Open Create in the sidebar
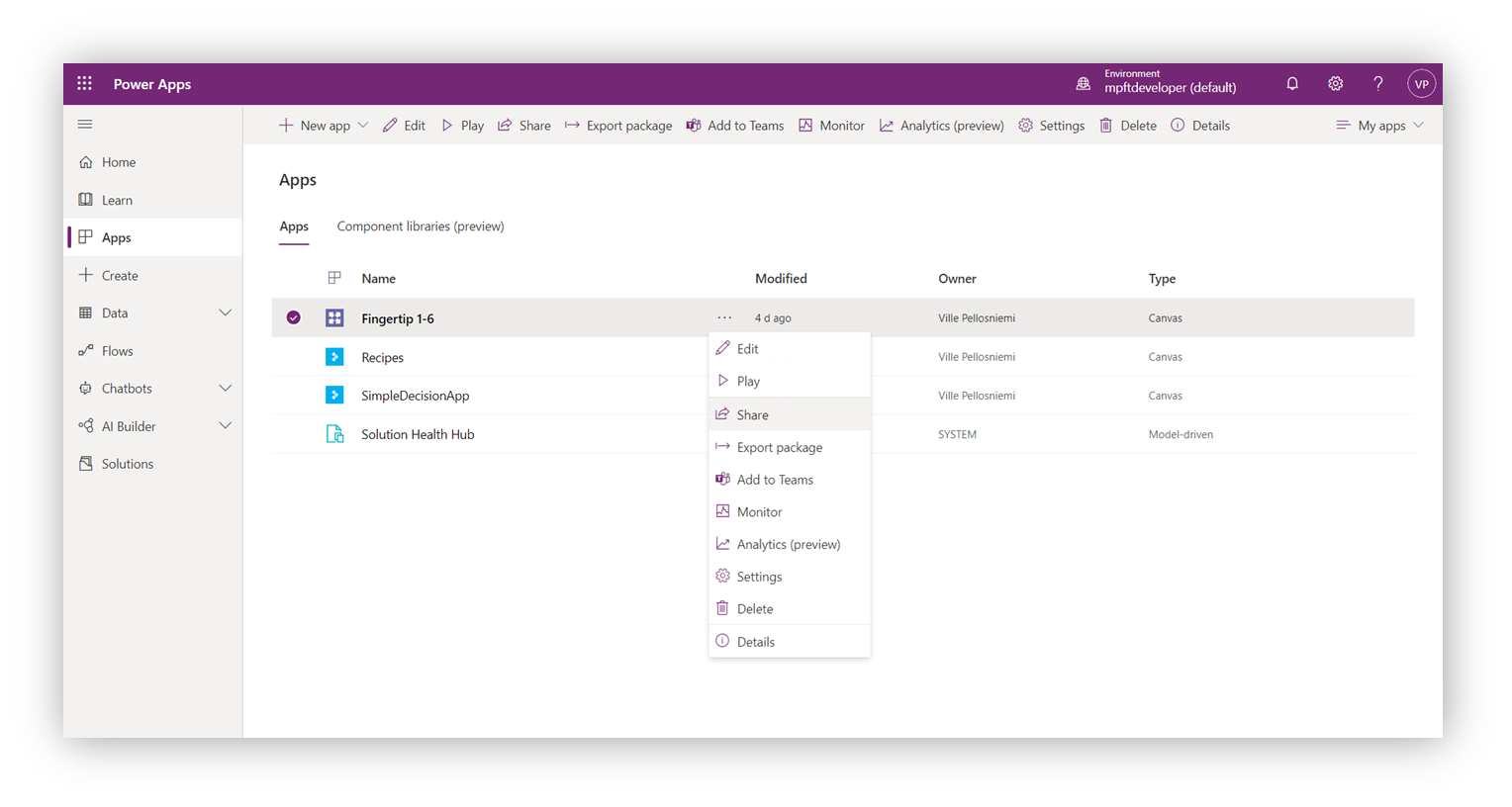Screen dimensions: 1512x807 click(x=153, y=276)
